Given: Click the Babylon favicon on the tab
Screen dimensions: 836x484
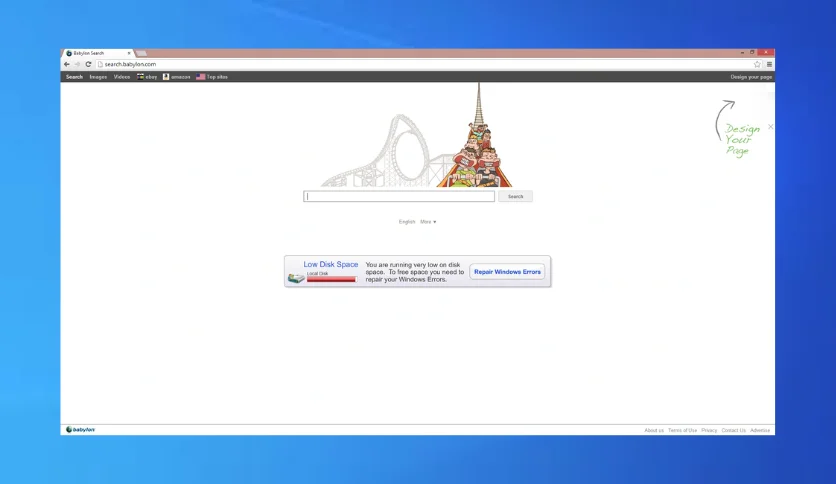Looking at the screenshot, I should point(69,53).
